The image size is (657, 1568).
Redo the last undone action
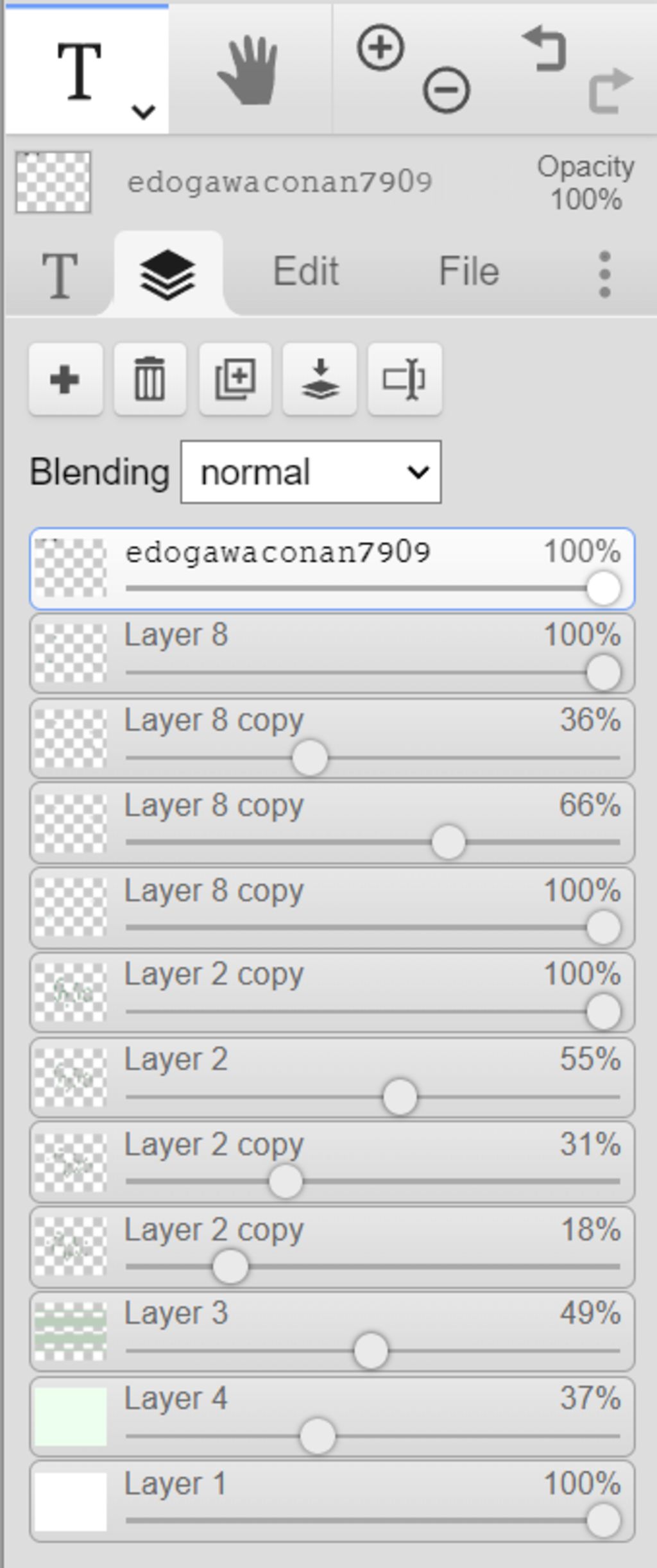(610, 90)
